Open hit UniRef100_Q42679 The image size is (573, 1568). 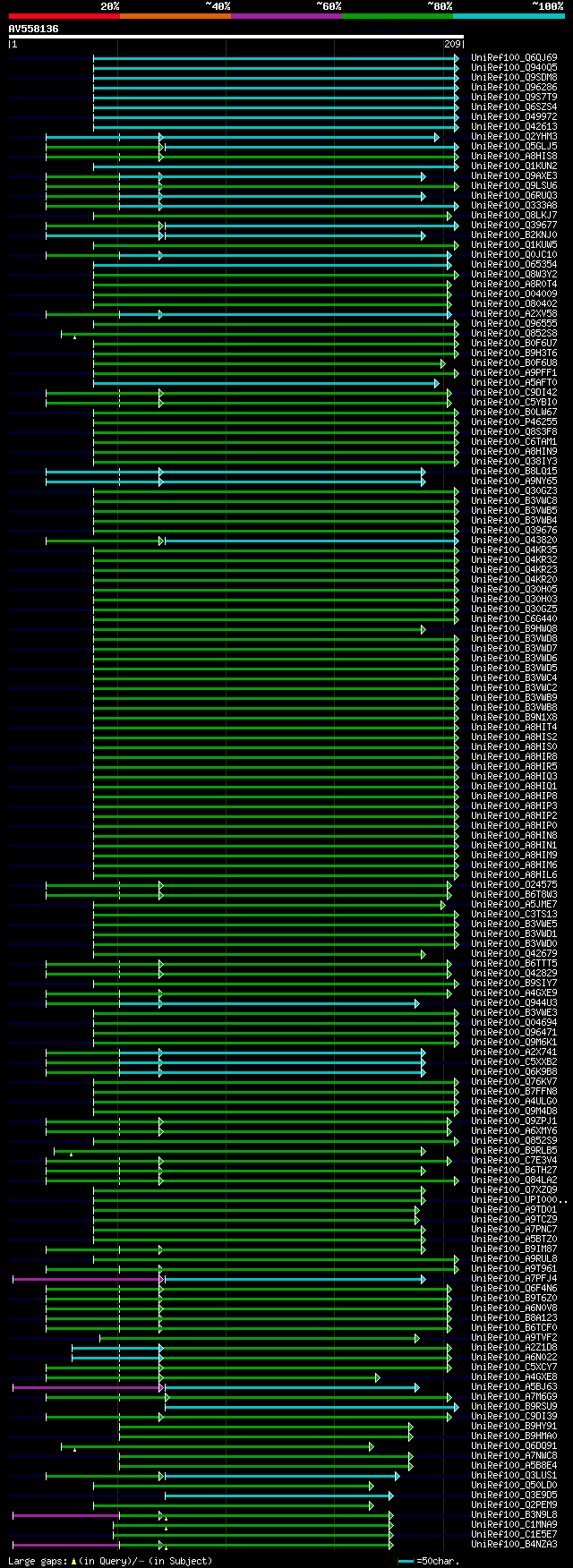click(514, 953)
